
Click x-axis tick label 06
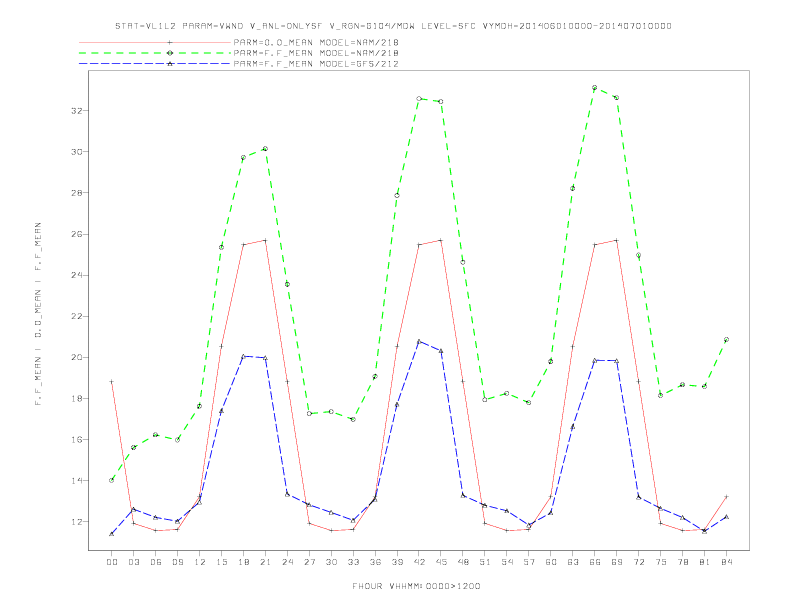tap(156, 562)
